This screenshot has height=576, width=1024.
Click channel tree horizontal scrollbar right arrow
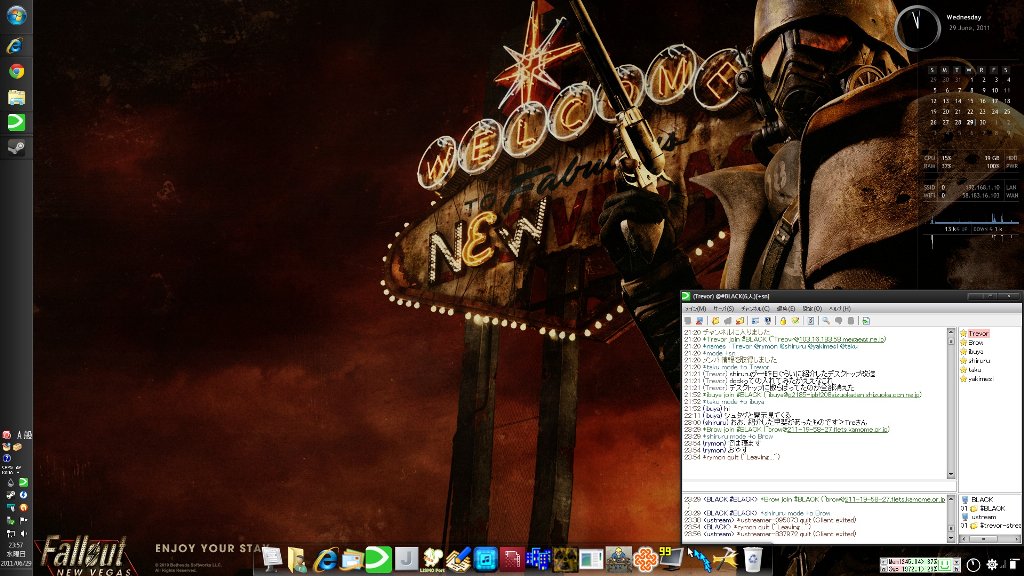(x=1017, y=539)
